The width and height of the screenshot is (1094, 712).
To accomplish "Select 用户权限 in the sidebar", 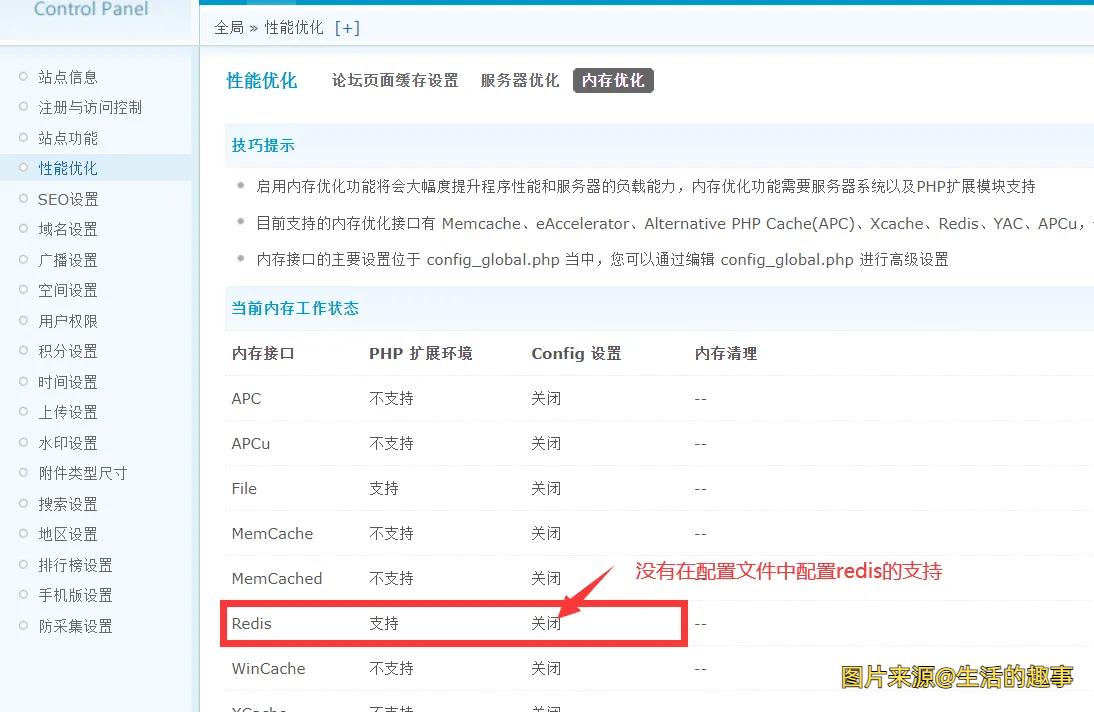I will click(68, 321).
